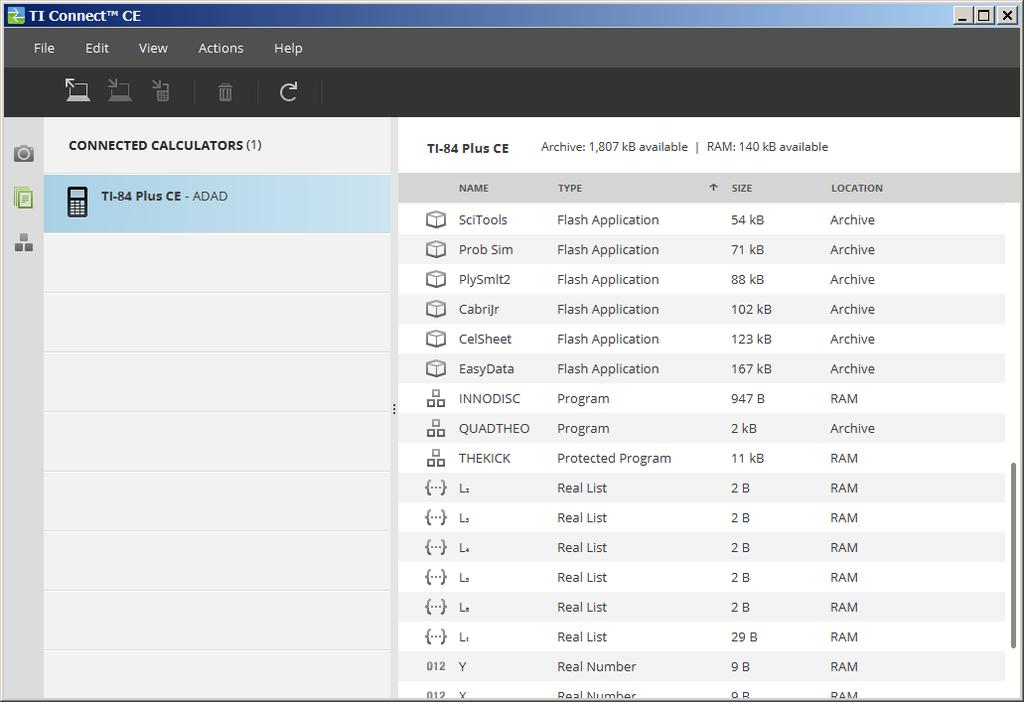This screenshot has height=702, width=1024.
Task: Click the dimmed send to calculators toolbar icon
Action: pos(161,90)
